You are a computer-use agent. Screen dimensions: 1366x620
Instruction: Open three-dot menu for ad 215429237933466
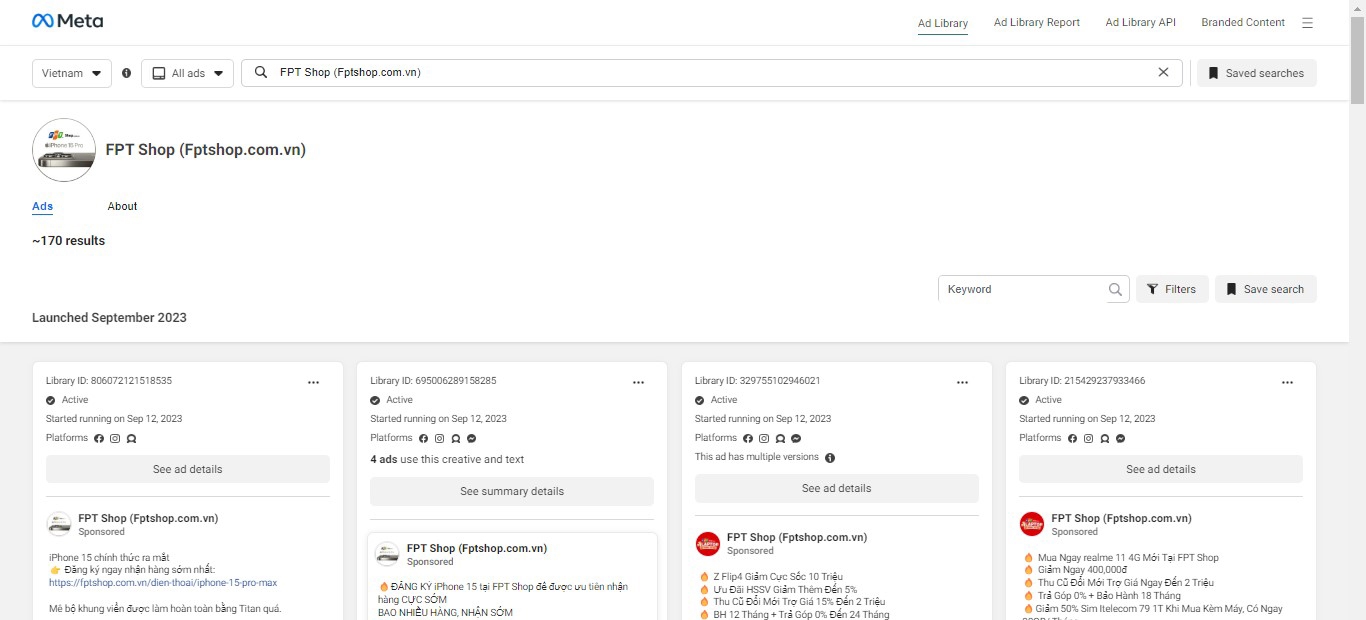point(1287,382)
